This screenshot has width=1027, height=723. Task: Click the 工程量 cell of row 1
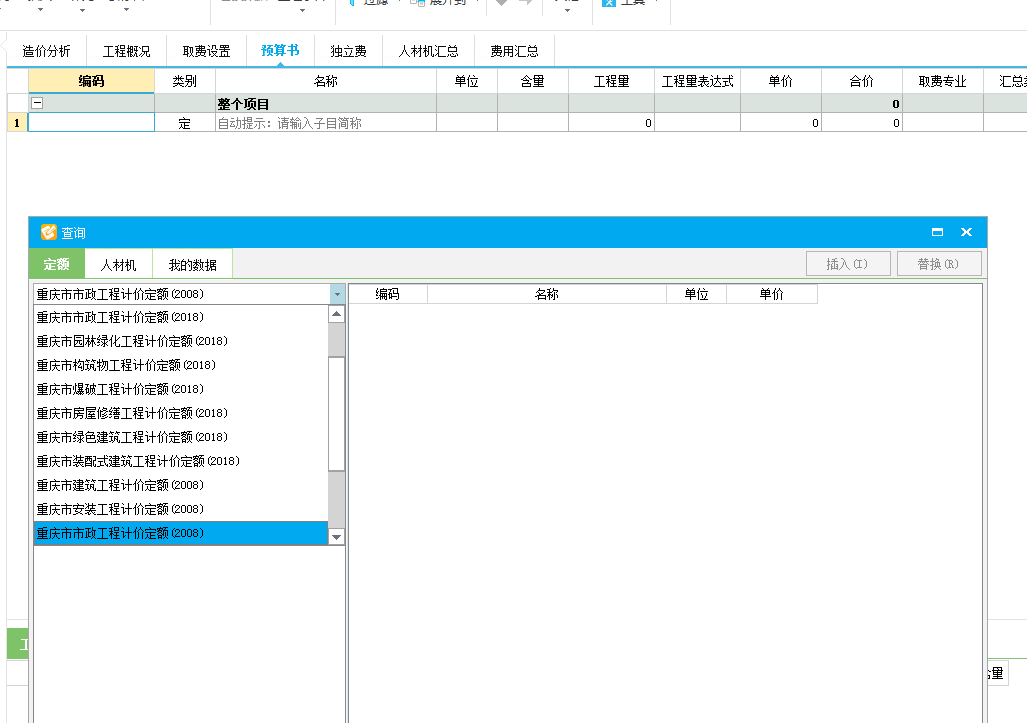pos(611,122)
